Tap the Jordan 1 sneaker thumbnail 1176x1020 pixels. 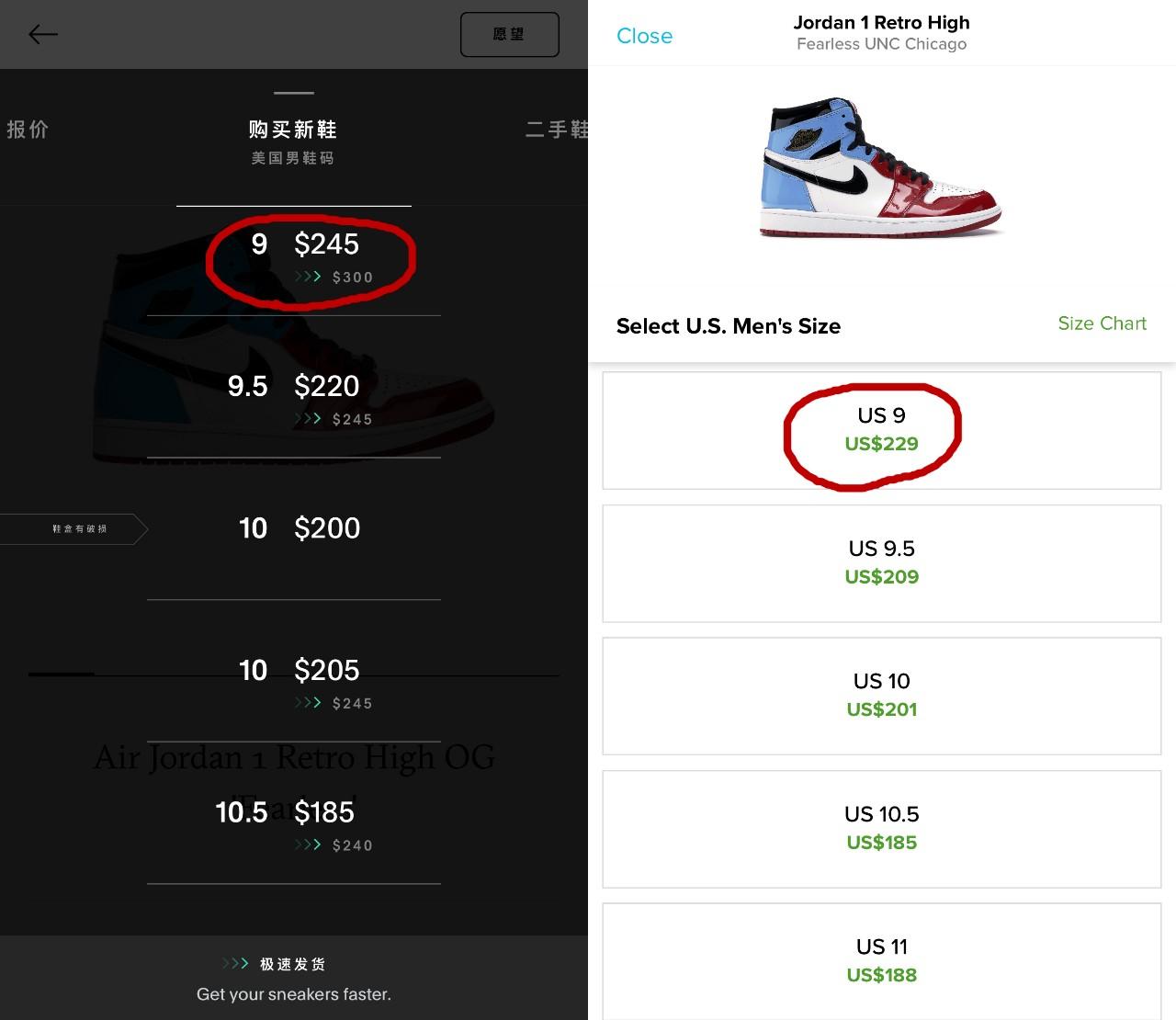tap(880, 167)
